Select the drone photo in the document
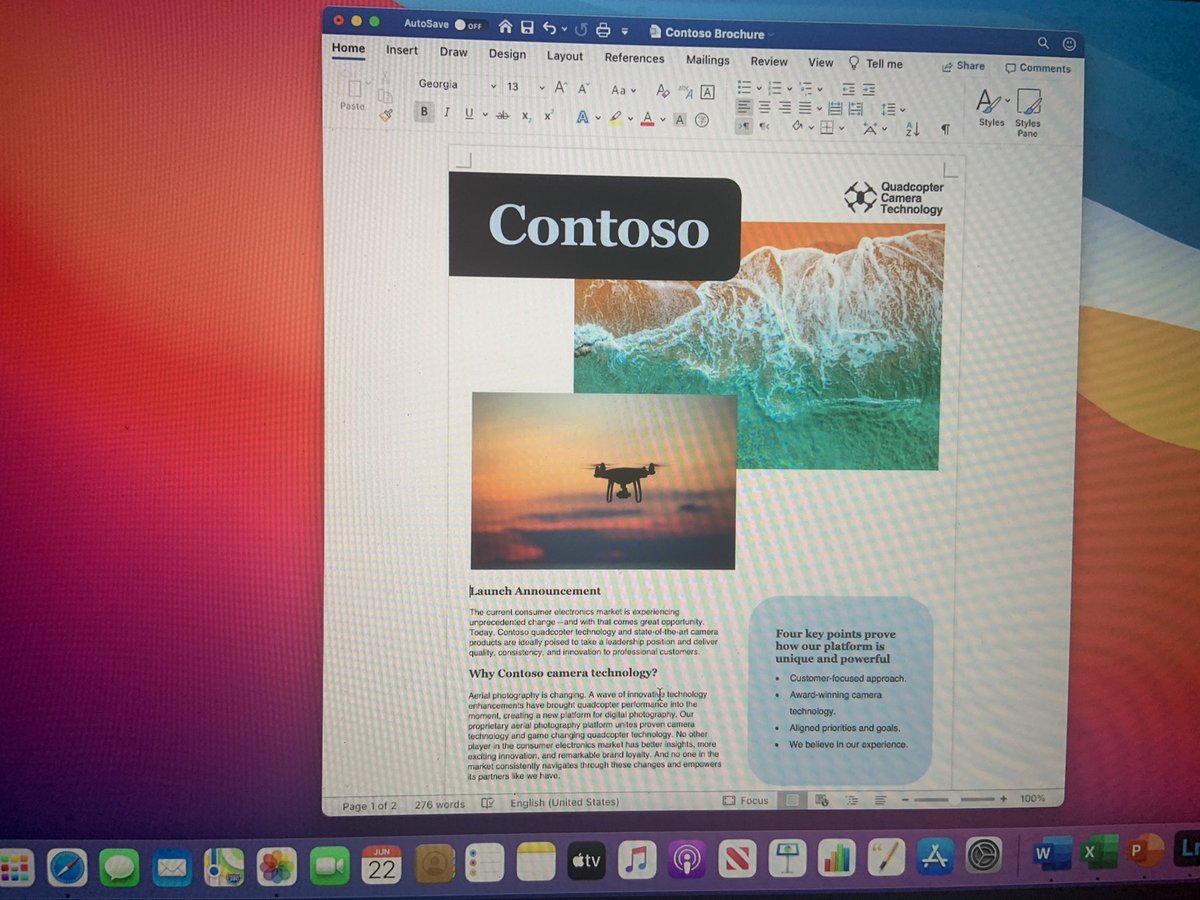This screenshot has height=900, width=1200. (x=604, y=481)
